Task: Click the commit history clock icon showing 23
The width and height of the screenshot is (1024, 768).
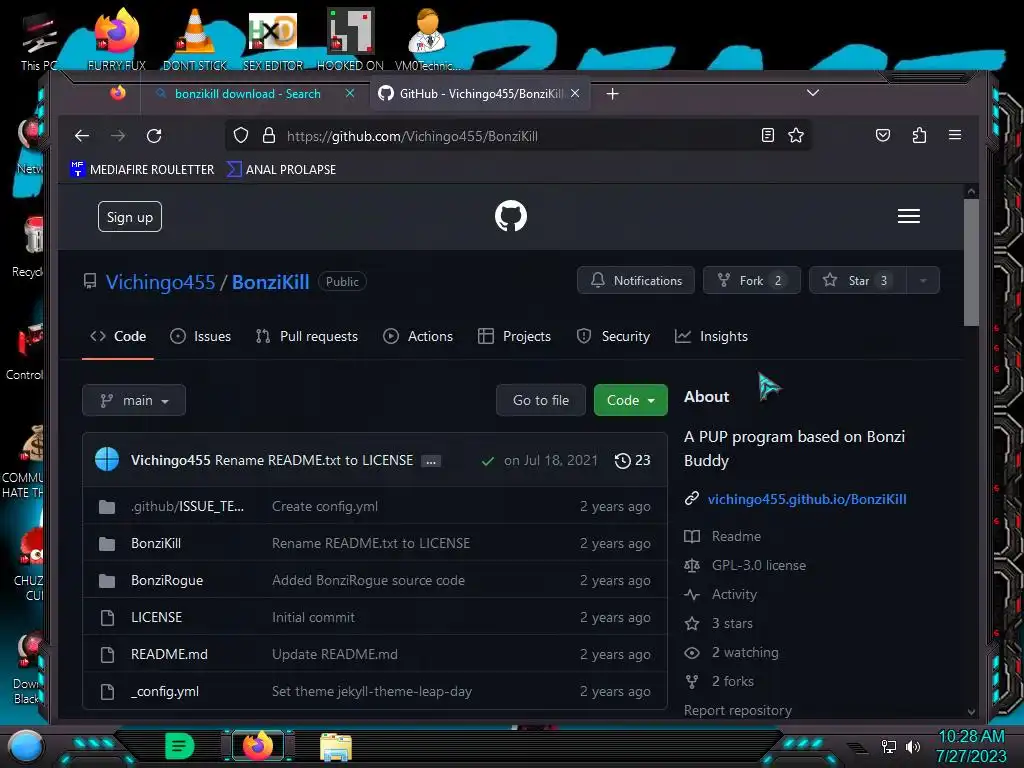Action: tap(632, 460)
